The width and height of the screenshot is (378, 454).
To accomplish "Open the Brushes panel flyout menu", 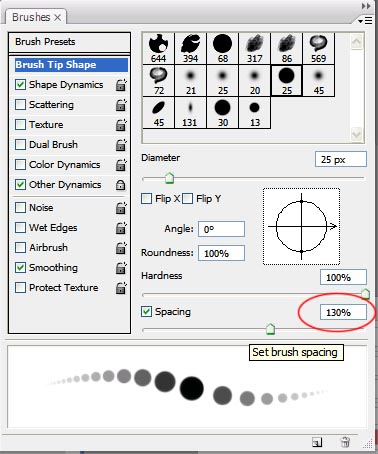I will [x=365, y=21].
